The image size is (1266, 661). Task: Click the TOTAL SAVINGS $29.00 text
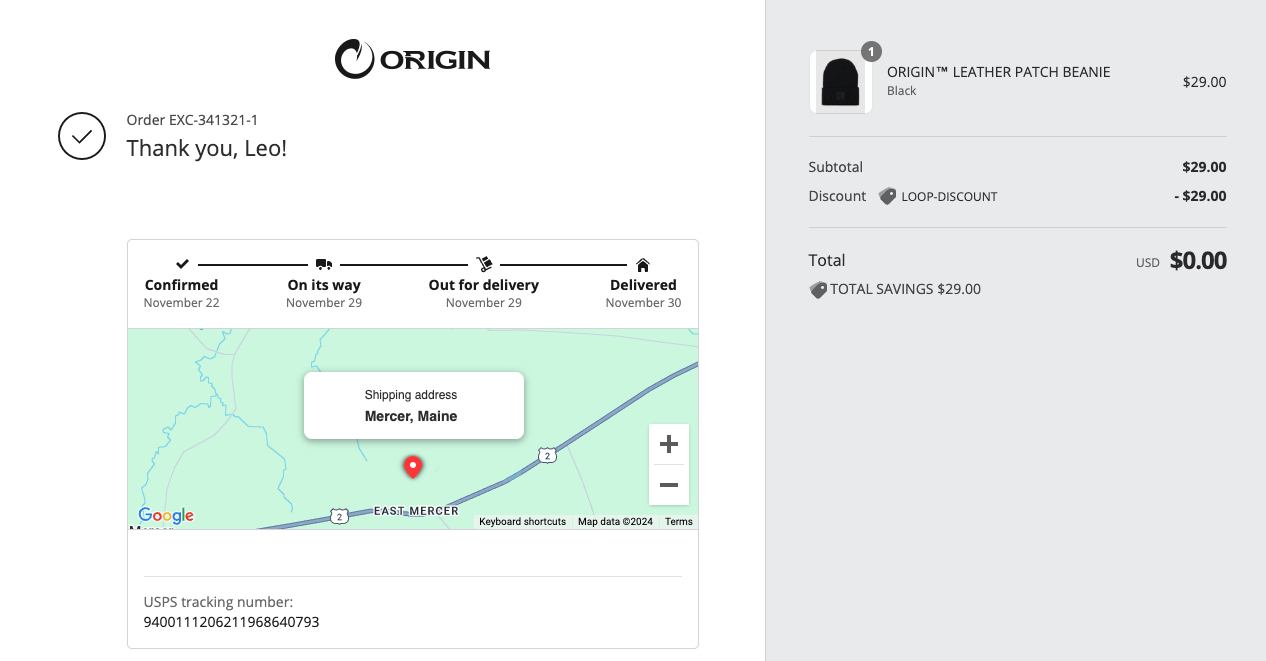pos(905,290)
